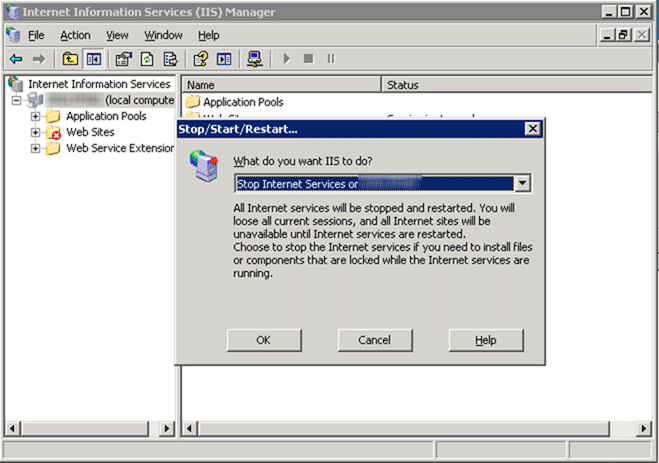The image size is (659, 463).
Task: Sort by the Status column header
Action: point(518,85)
